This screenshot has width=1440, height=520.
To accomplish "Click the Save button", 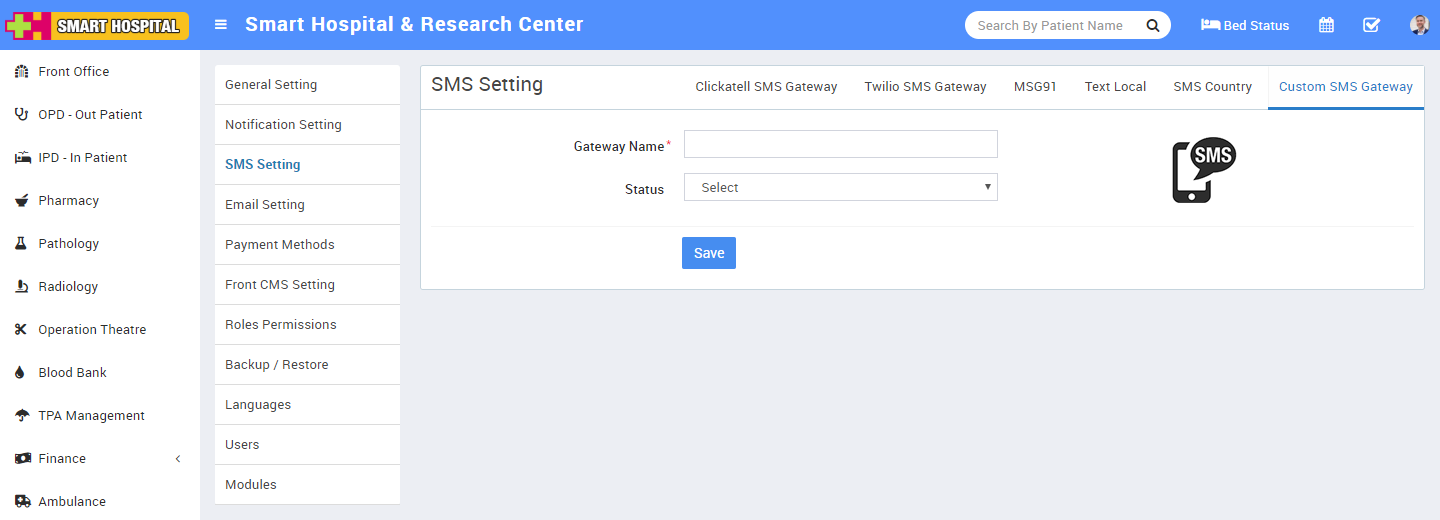I will [709, 253].
